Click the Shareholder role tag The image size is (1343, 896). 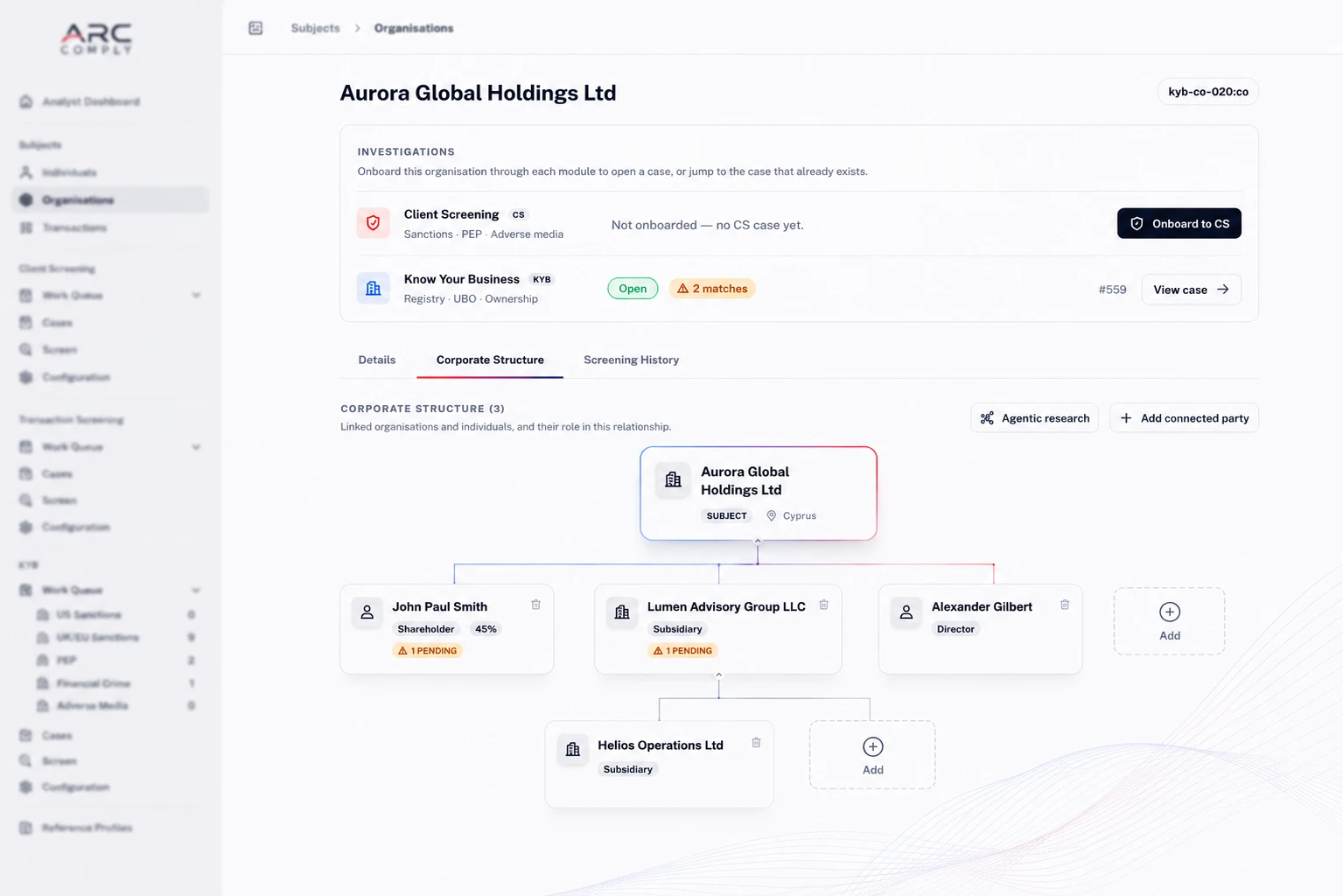(x=425, y=629)
